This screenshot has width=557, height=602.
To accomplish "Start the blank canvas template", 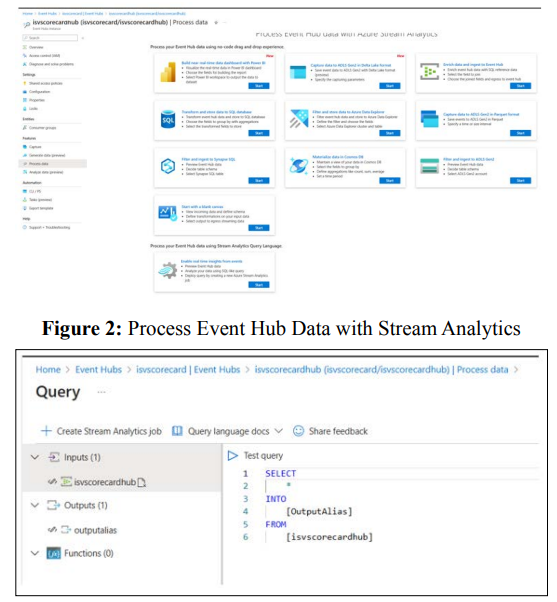I will pos(259,228).
